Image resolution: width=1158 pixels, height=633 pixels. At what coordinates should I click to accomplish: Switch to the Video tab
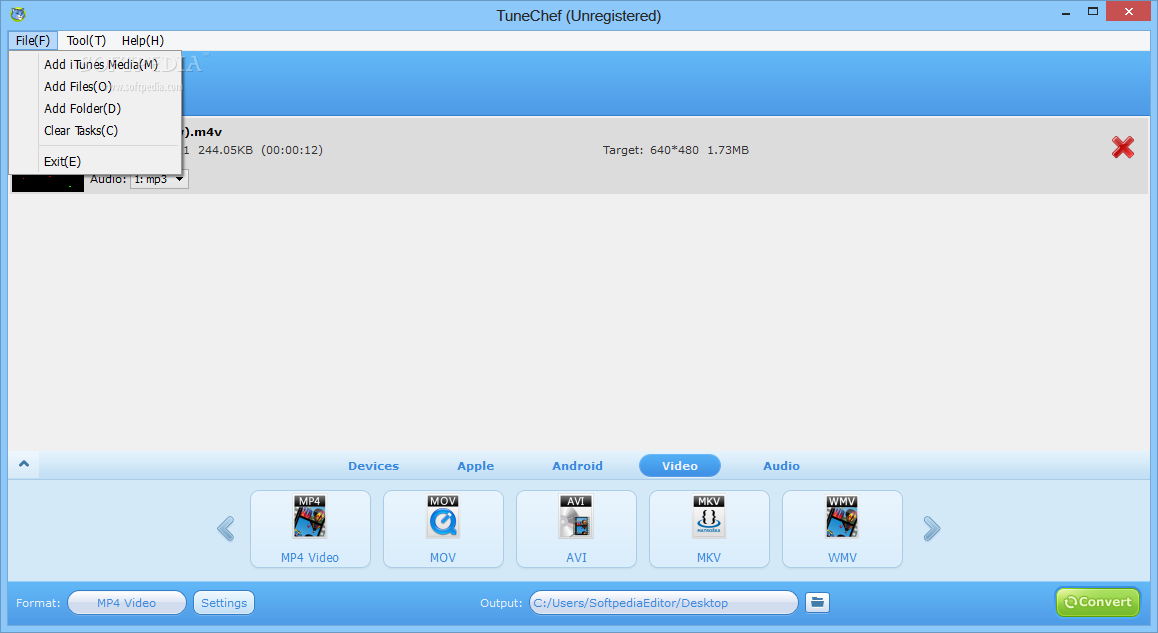pyautogui.click(x=679, y=466)
